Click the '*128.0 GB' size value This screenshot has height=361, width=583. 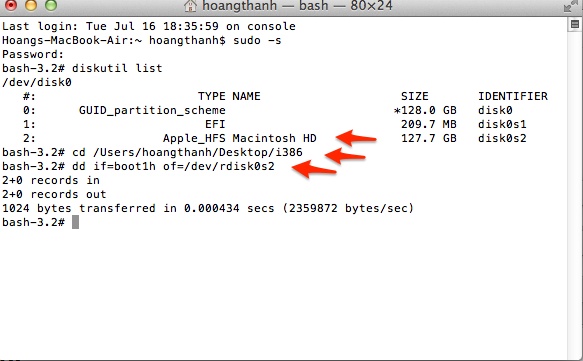pos(425,110)
